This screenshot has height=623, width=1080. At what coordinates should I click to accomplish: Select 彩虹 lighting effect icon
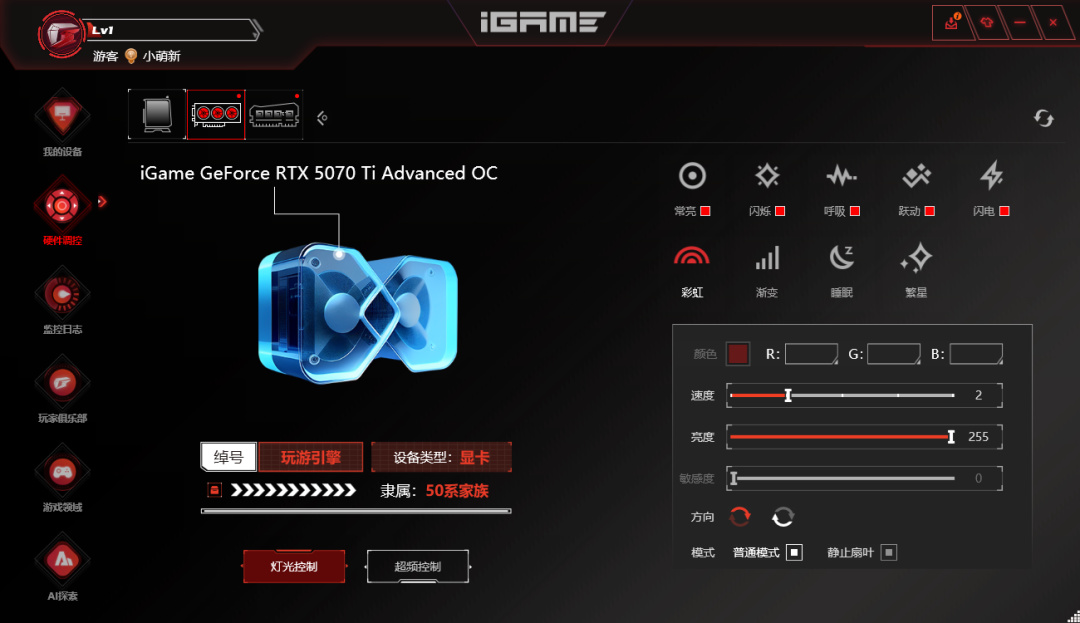coord(692,257)
